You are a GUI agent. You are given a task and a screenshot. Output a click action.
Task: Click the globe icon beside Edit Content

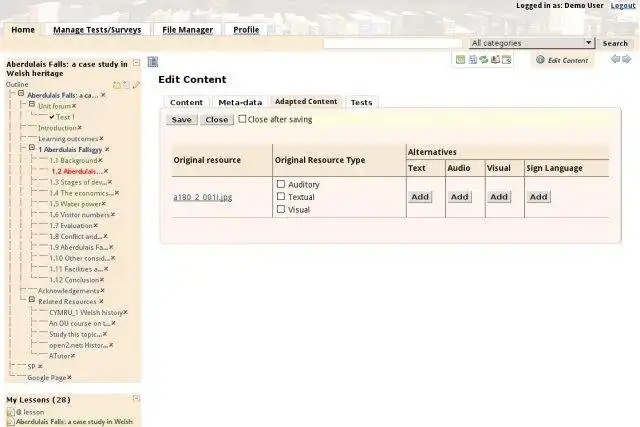pos(540,60)
